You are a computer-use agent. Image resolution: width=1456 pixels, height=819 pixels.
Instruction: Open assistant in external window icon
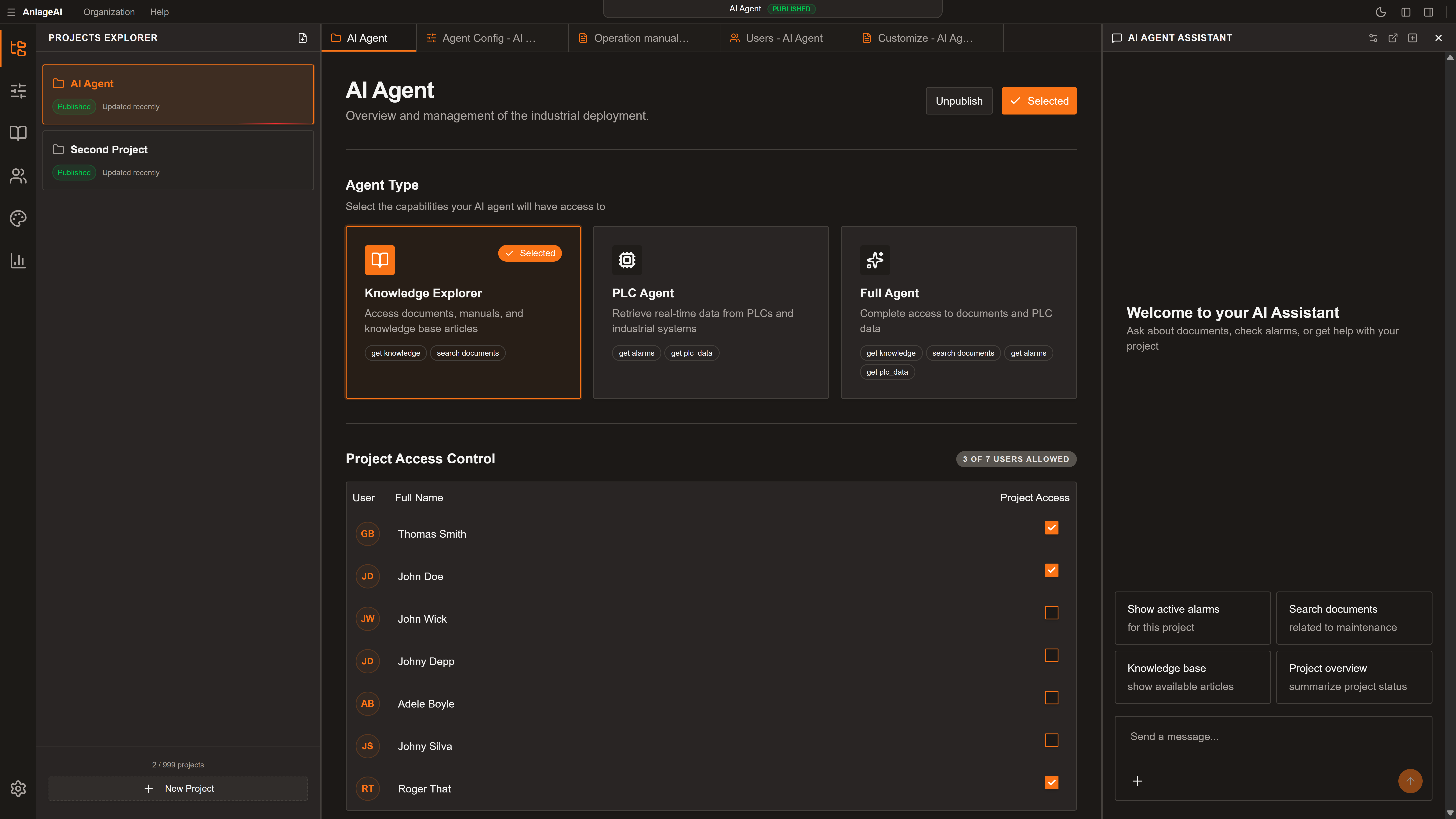(x=1393, y=38)
